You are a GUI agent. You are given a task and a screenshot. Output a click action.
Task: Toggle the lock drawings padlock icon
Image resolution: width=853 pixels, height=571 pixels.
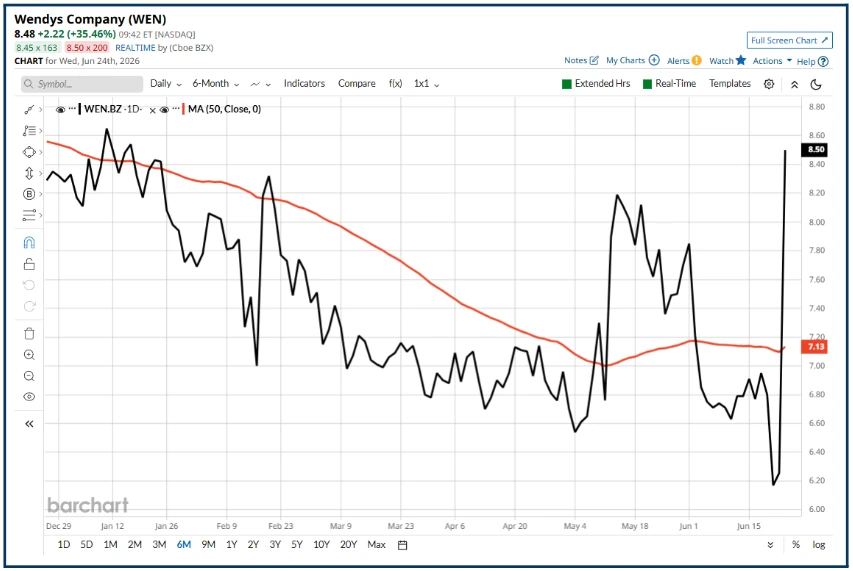point(29,264)
